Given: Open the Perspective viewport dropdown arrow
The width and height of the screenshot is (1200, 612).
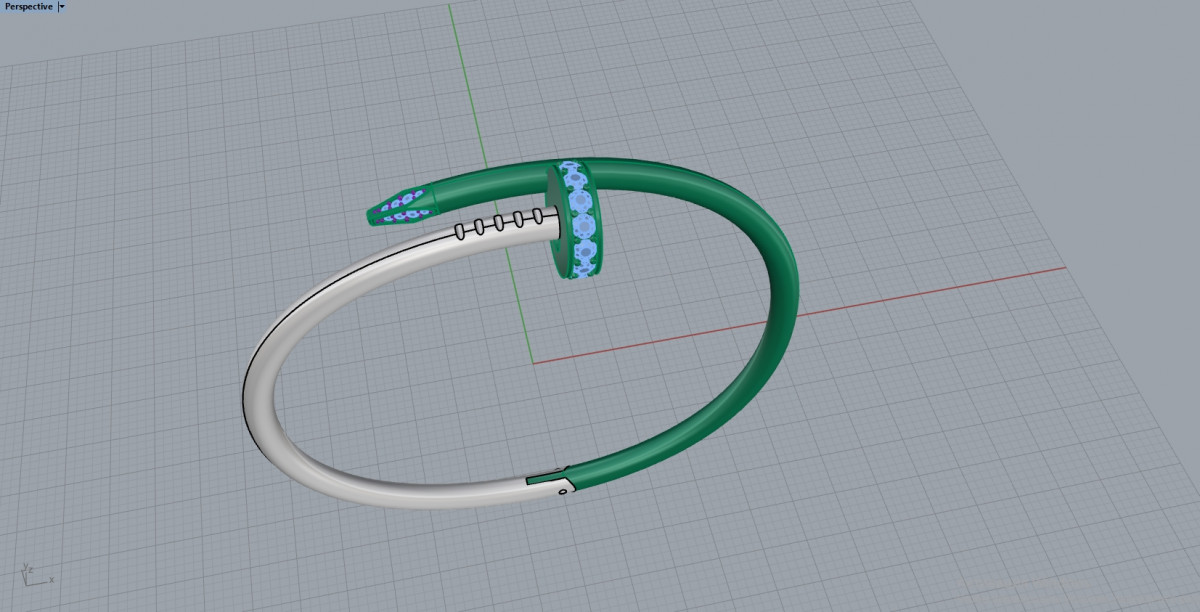Looking at the screenshot, I should tap(62, 6).
